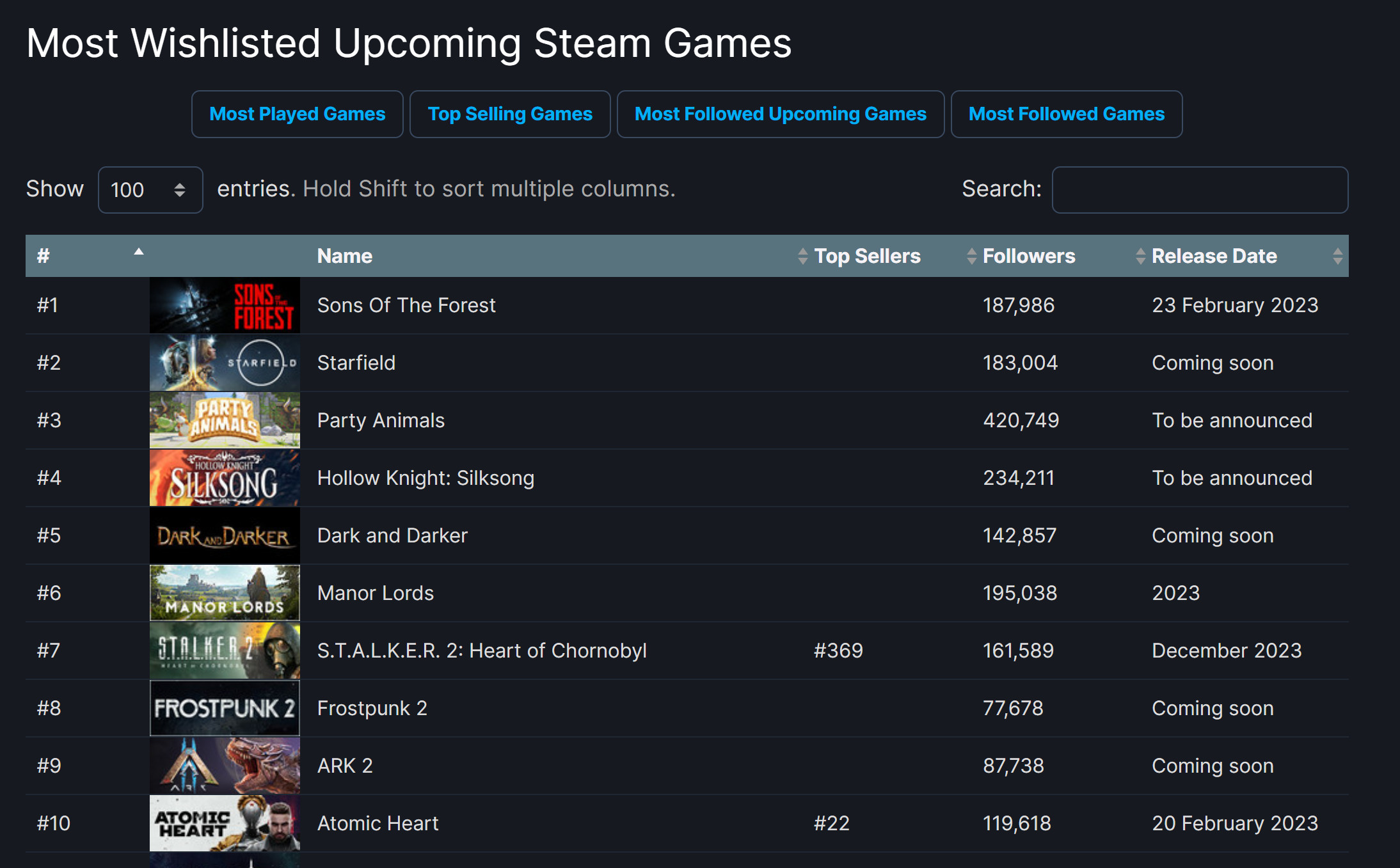Open the Frostpunk 2 logo thumbnail
The height and width of the screenshot is (868, 1400).
[225, 708]
